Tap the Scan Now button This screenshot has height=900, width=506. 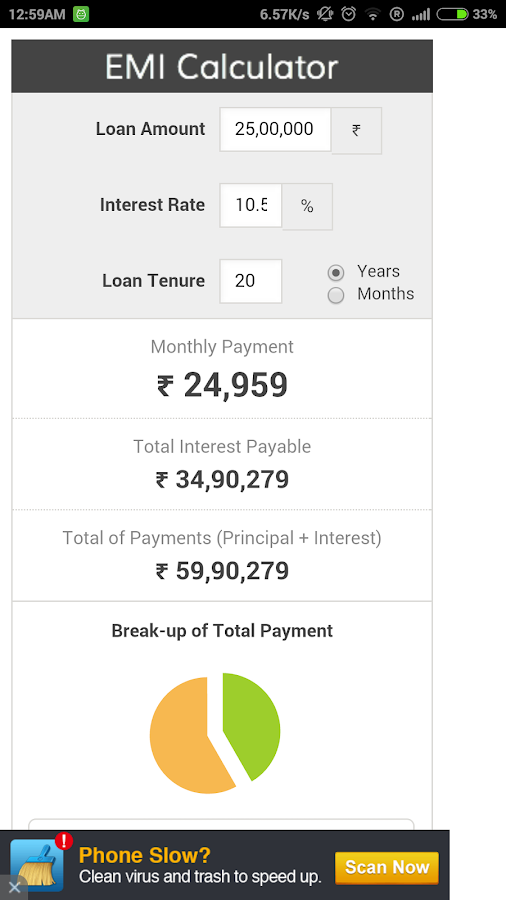387,867
